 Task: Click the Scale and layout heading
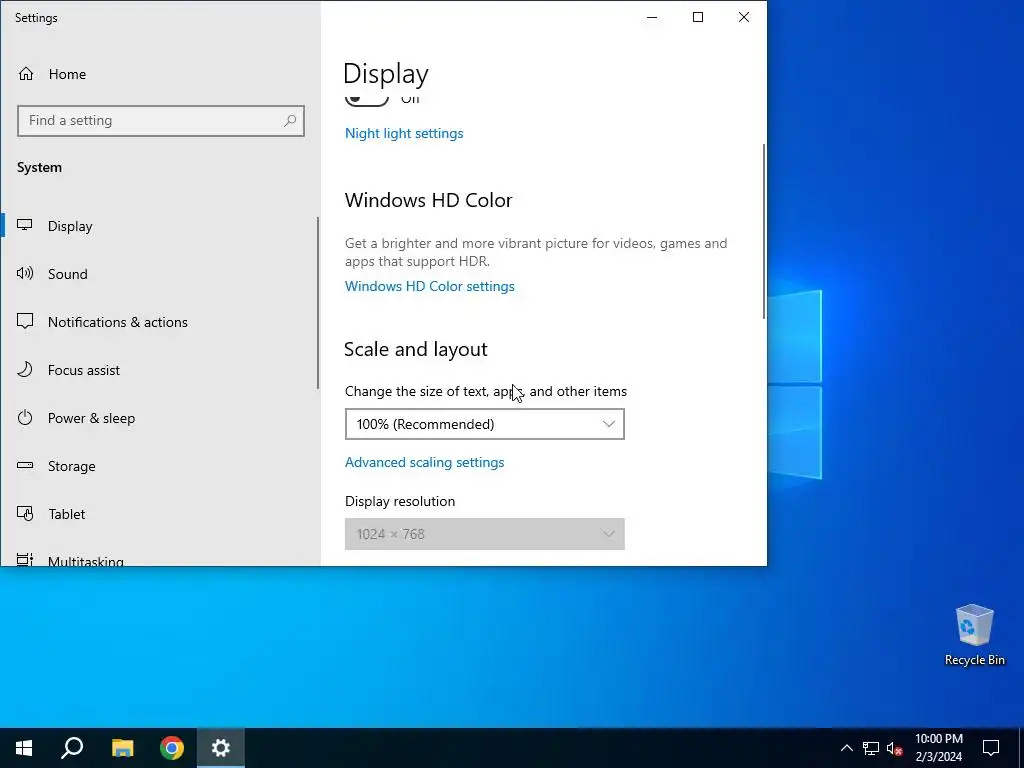pos(415,349)
